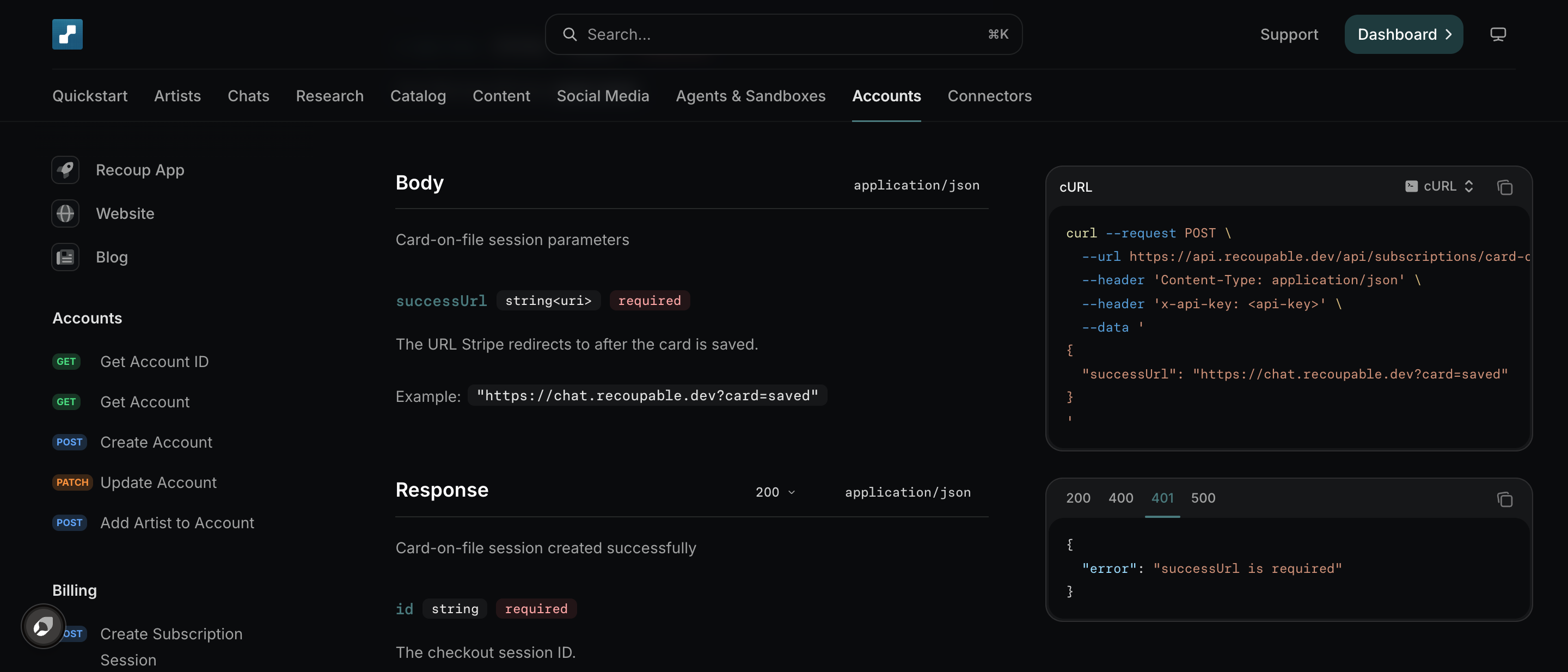
Task: Open the Blog link
Action: pyautogui.click(x=112, y=257)
